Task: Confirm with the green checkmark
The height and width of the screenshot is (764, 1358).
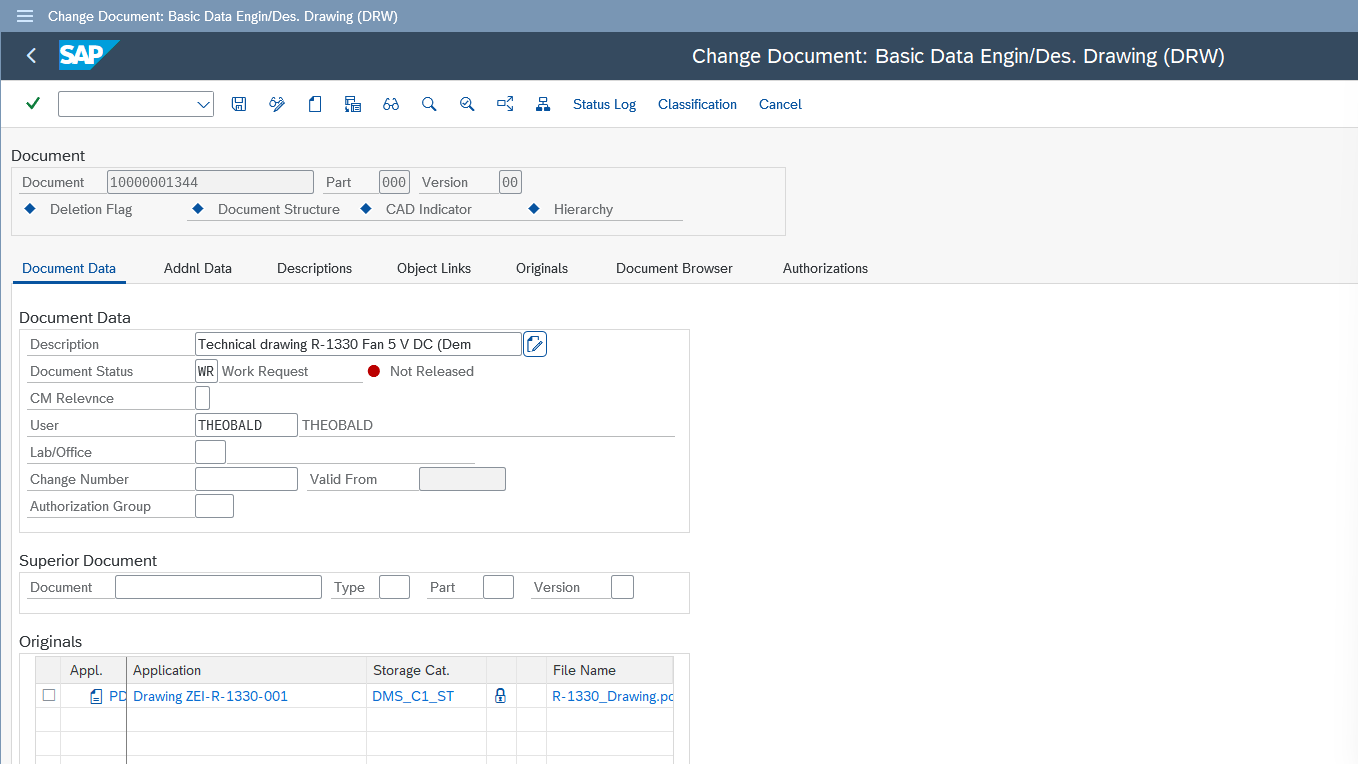Action: [x=33, y=104]
